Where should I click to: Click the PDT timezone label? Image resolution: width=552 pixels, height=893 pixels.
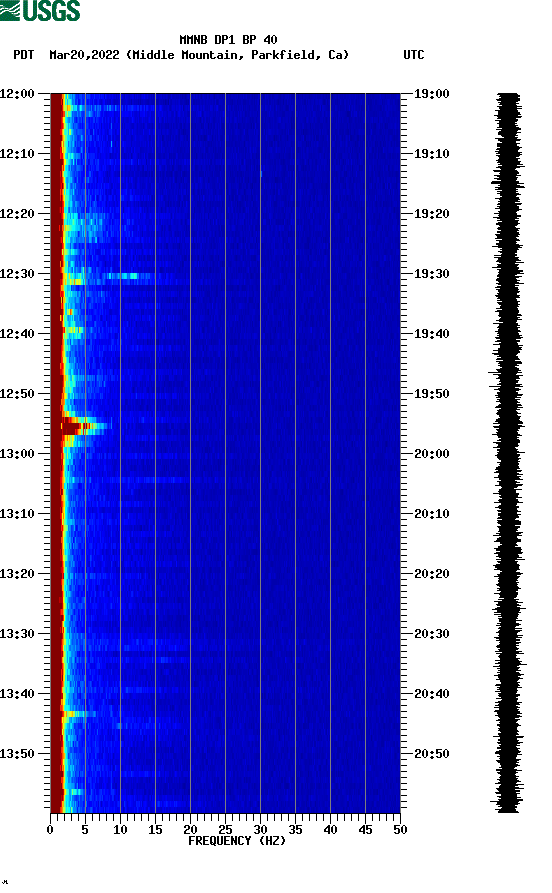(24, 55)
